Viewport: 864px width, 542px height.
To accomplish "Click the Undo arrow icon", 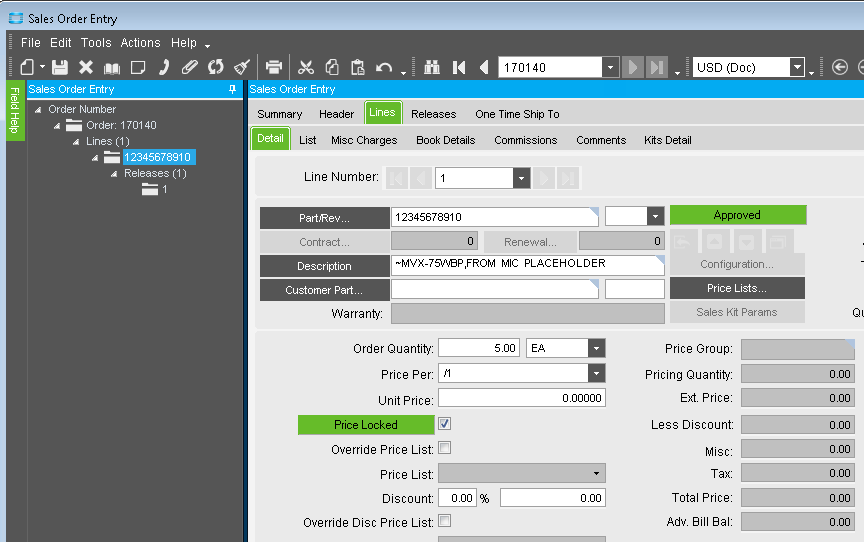I will pyautogui.click(x=384, y=67).
